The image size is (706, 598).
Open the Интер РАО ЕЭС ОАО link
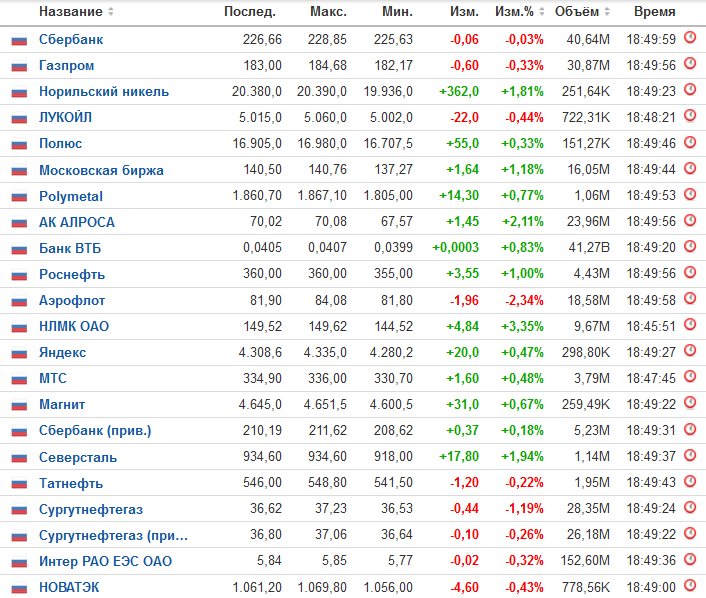click(x=106, y=562)
